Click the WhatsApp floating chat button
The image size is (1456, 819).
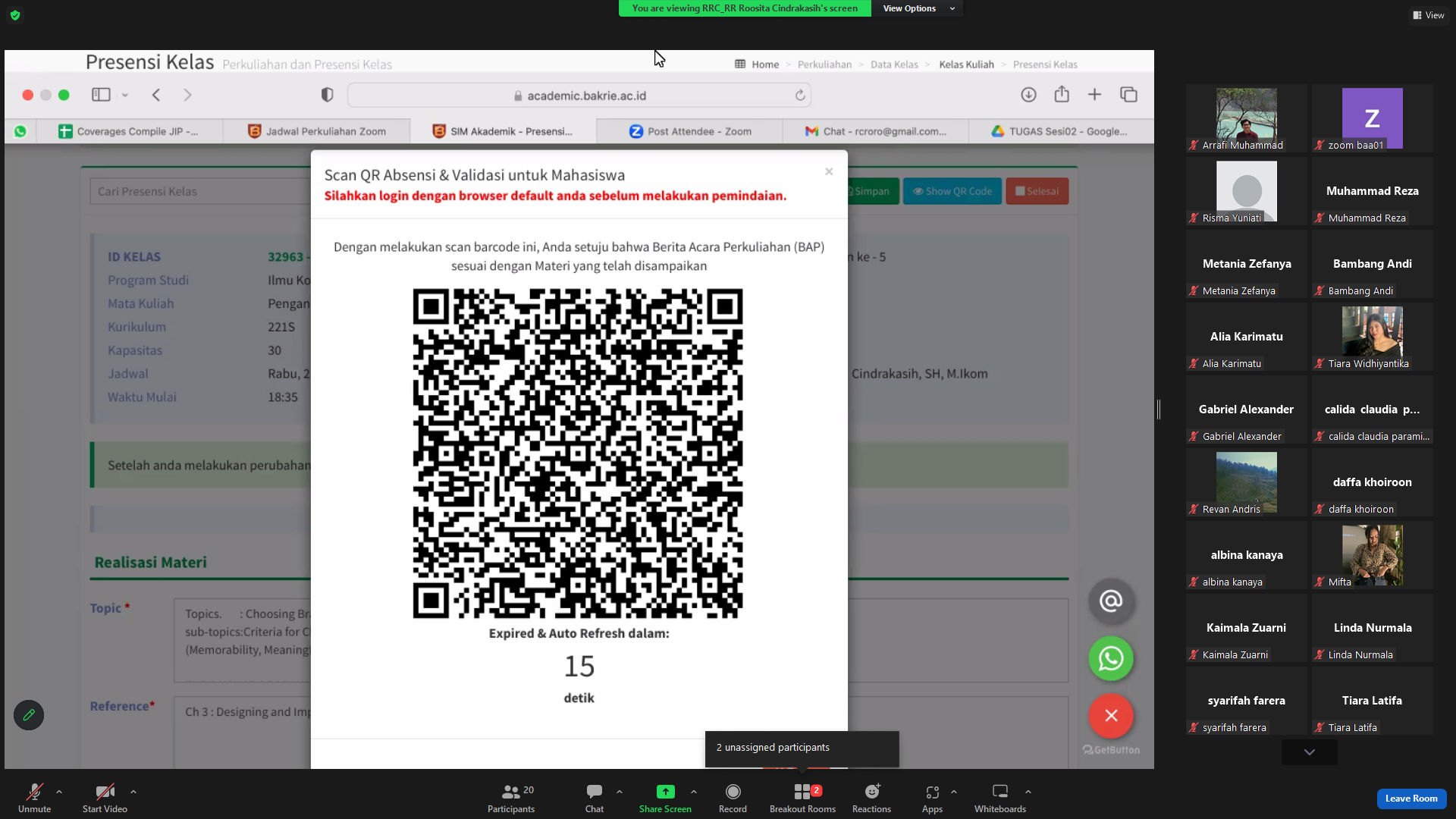pyautogui.click(x=1111, y=658)
